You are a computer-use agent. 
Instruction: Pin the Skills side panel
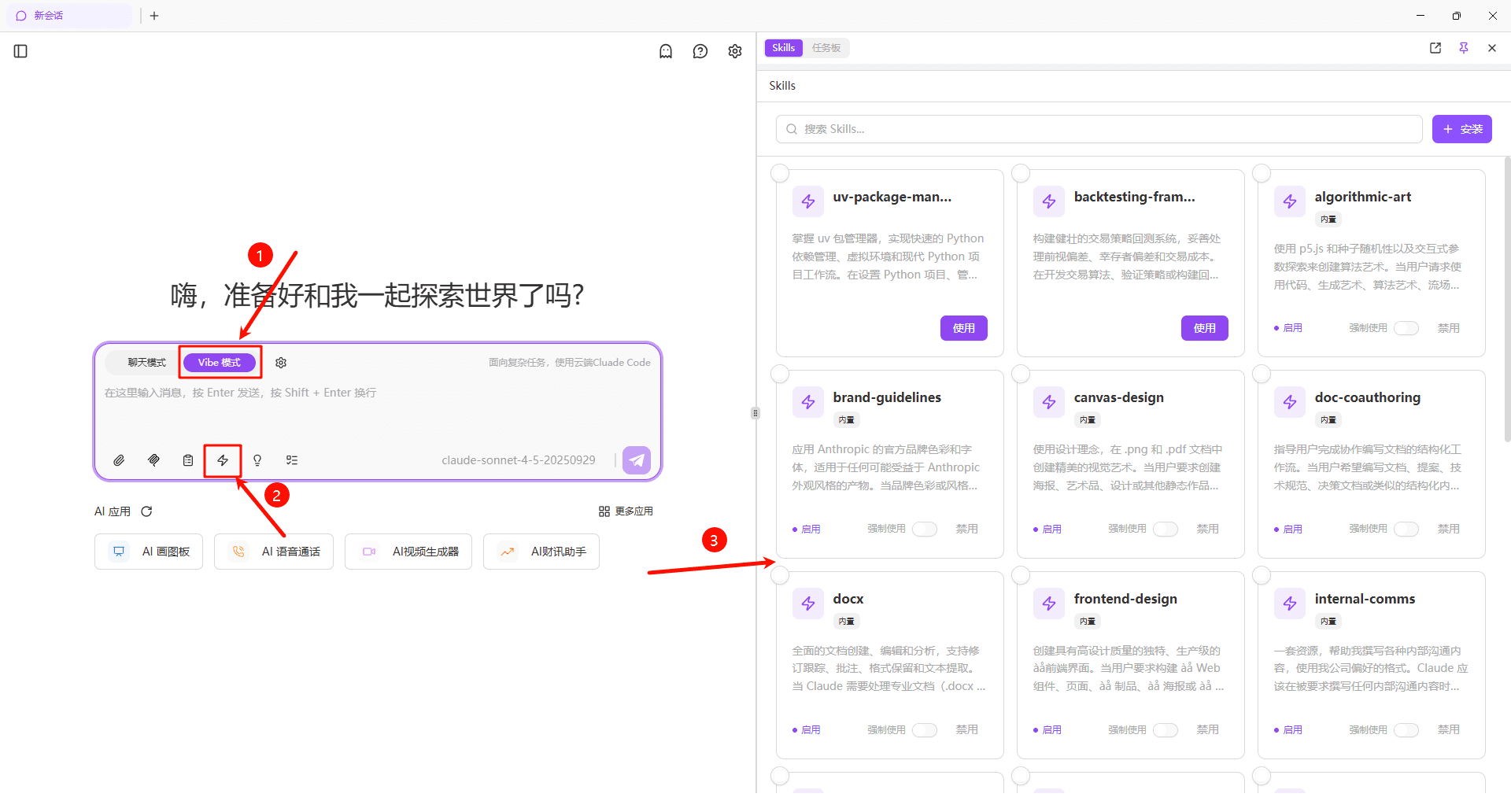(1464, 48)
